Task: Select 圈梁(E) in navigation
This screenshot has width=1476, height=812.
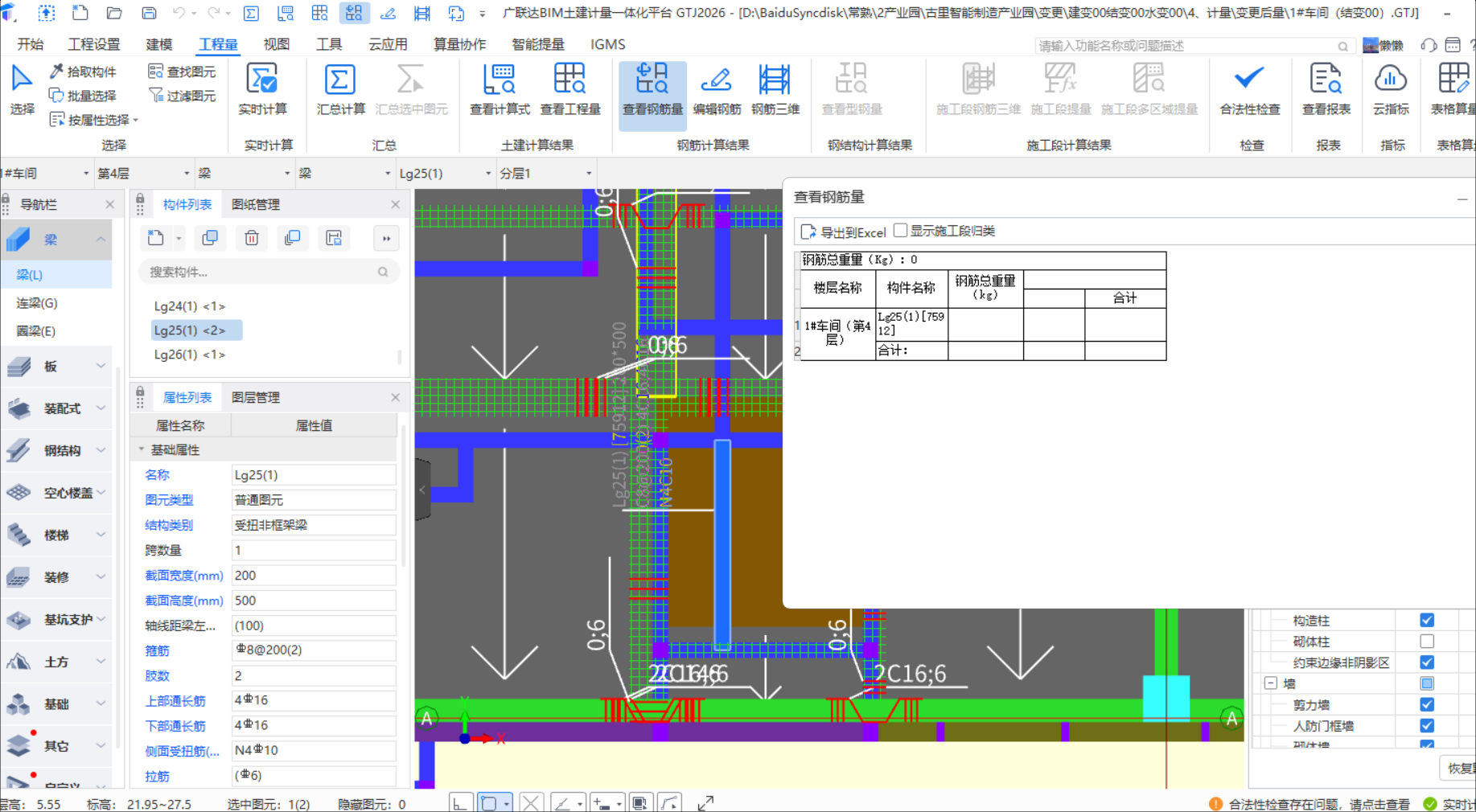Action: (36, 331)
